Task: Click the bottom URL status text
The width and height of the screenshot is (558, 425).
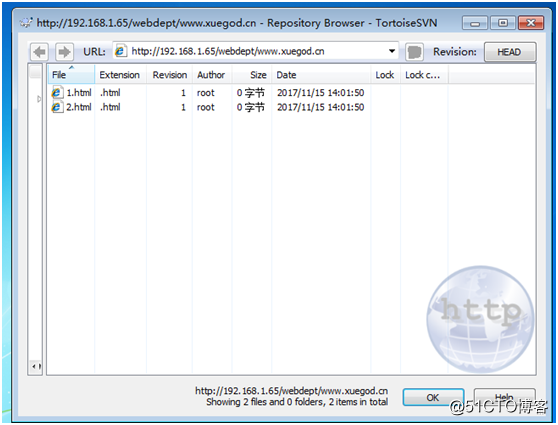Action: [291, 391]
